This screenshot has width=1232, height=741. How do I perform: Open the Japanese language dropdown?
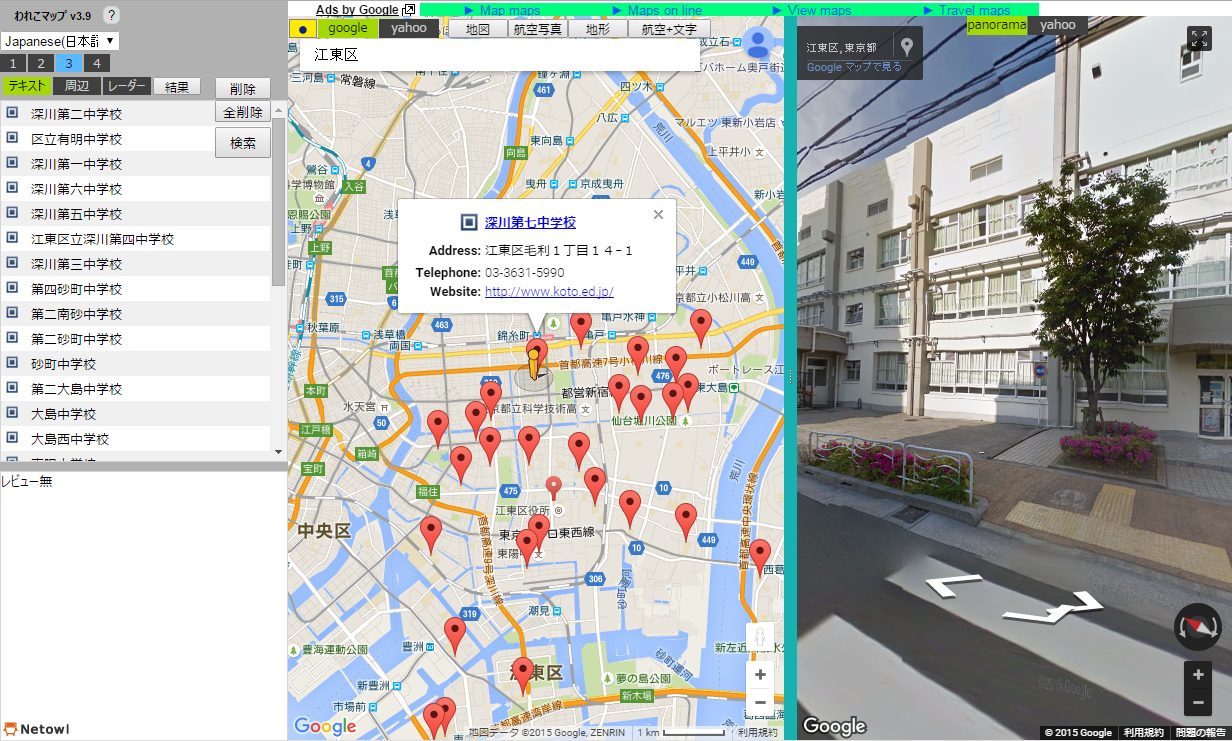point(60,41)
